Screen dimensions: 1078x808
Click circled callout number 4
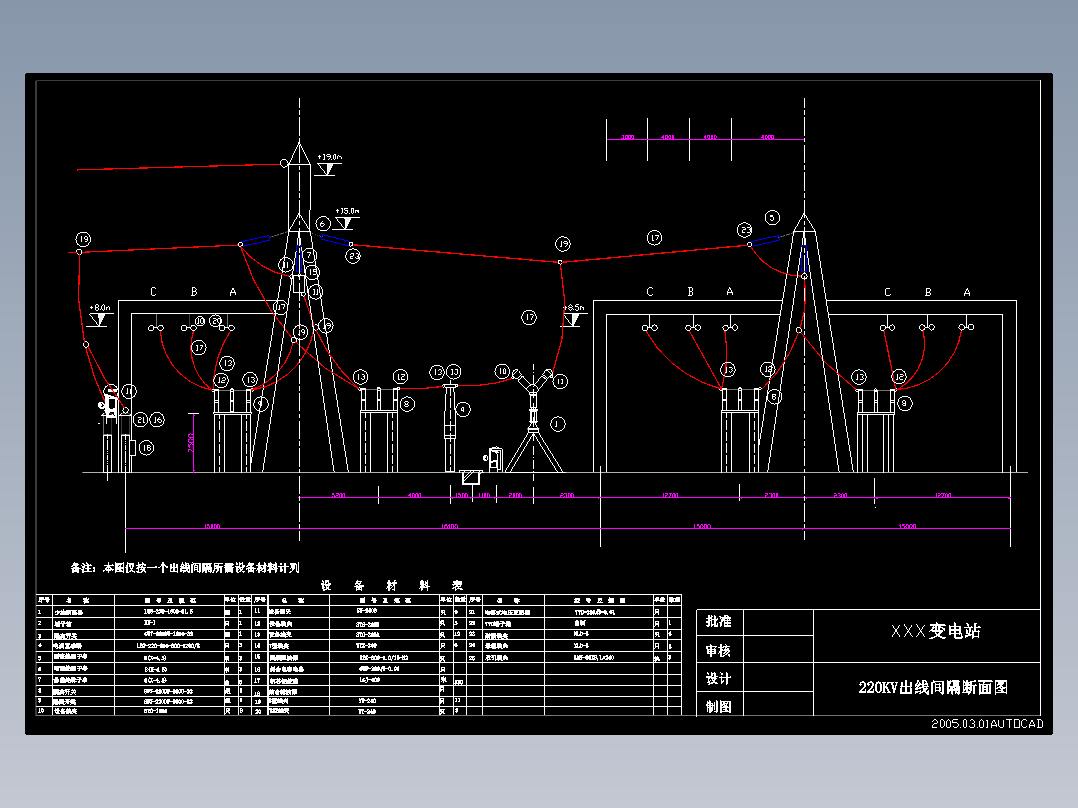click(x=463, y=409)
